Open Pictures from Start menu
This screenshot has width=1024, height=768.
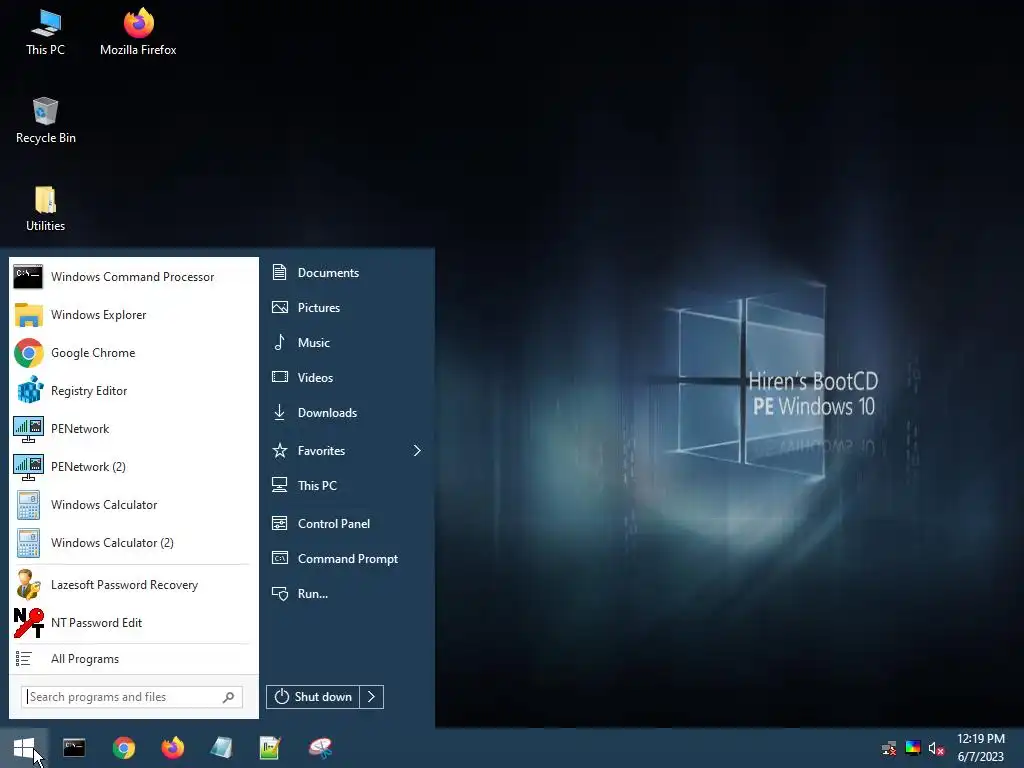point(347,308)
